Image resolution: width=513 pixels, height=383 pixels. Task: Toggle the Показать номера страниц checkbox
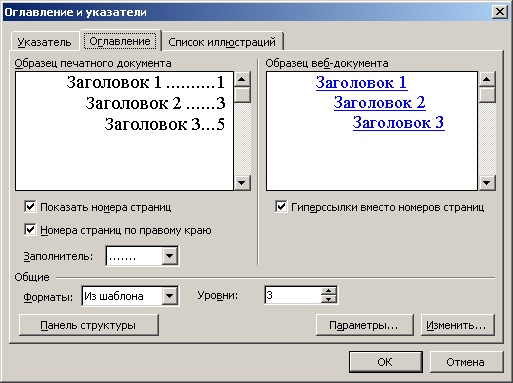(x=30, y=207)
